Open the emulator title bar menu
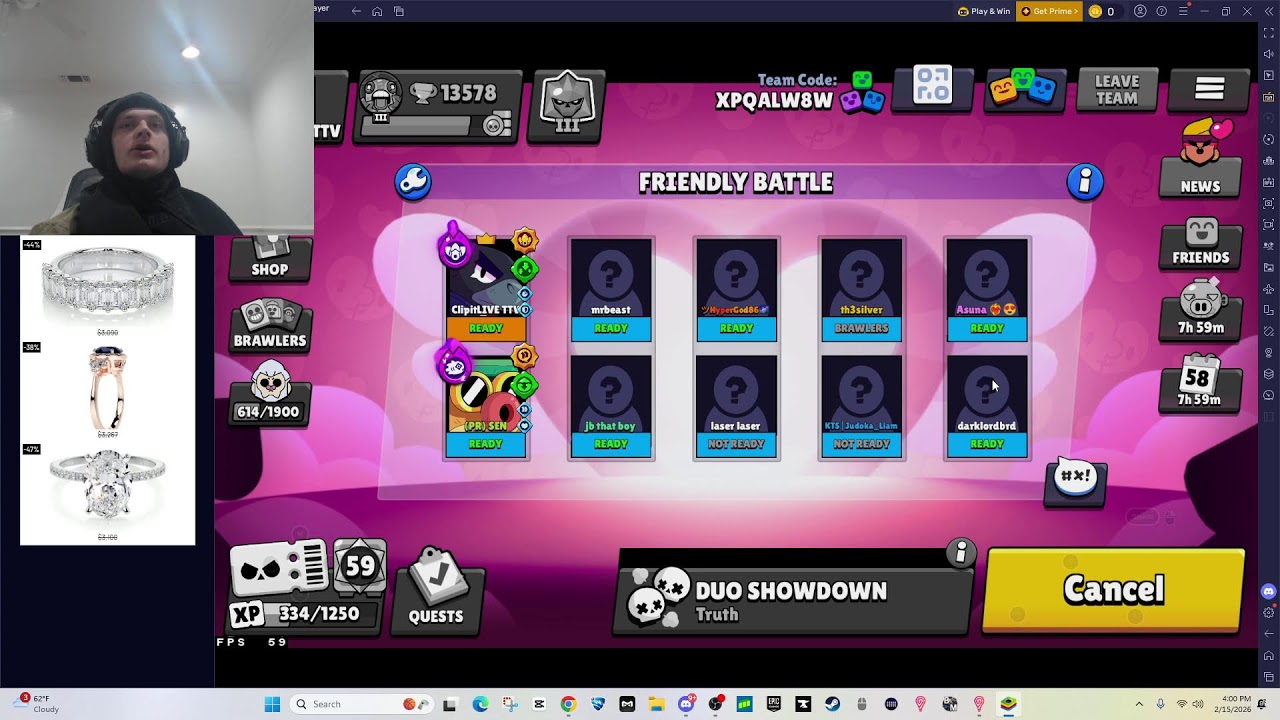Screen dimensions: 1280x720 coord(1183,11)
